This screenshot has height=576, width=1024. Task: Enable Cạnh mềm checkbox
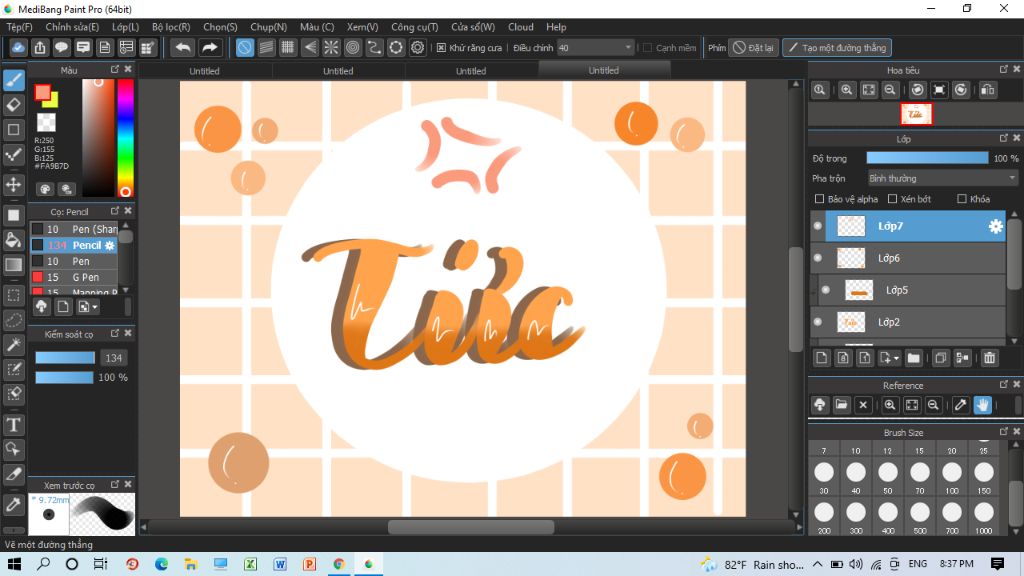[647, 48]
